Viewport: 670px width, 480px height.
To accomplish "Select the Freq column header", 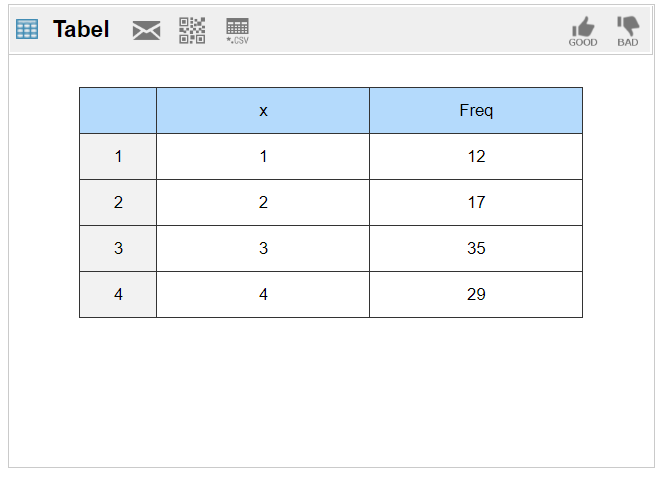I will point(476,111).
